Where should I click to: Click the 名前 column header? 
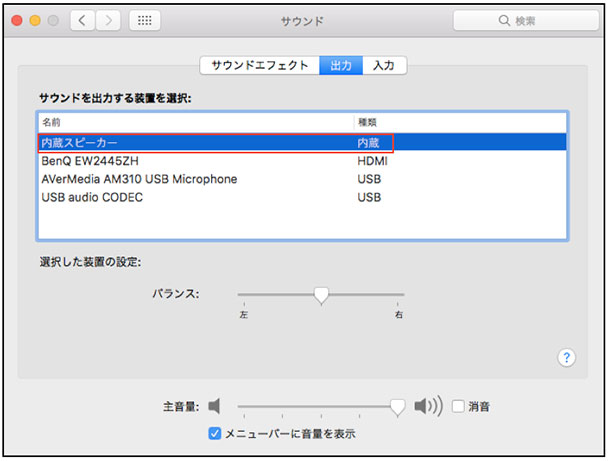pyautogui.click(x=196, y=122)
